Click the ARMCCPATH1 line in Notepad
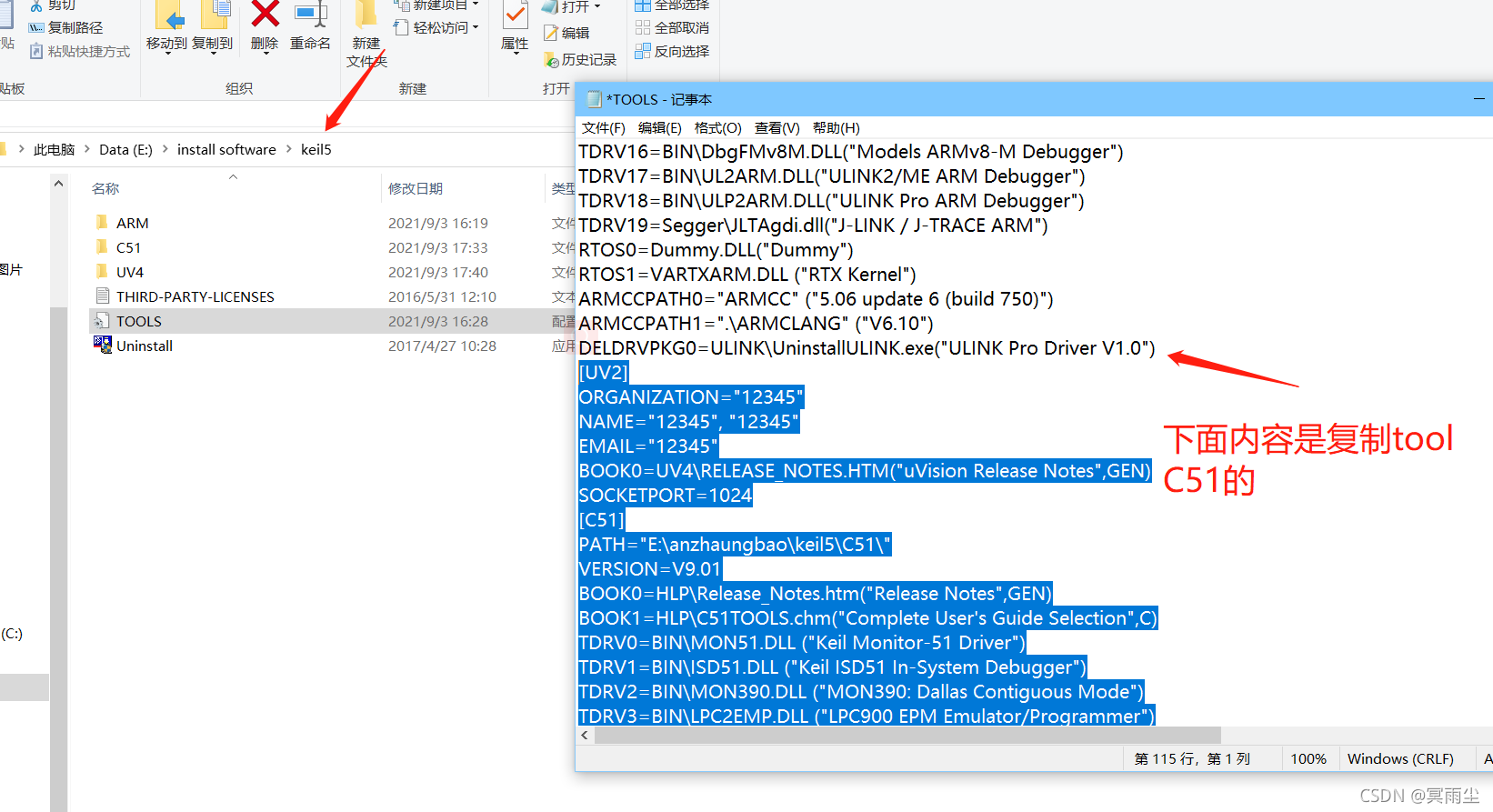This screenshot has height=812, width=1493. [757, 324]
